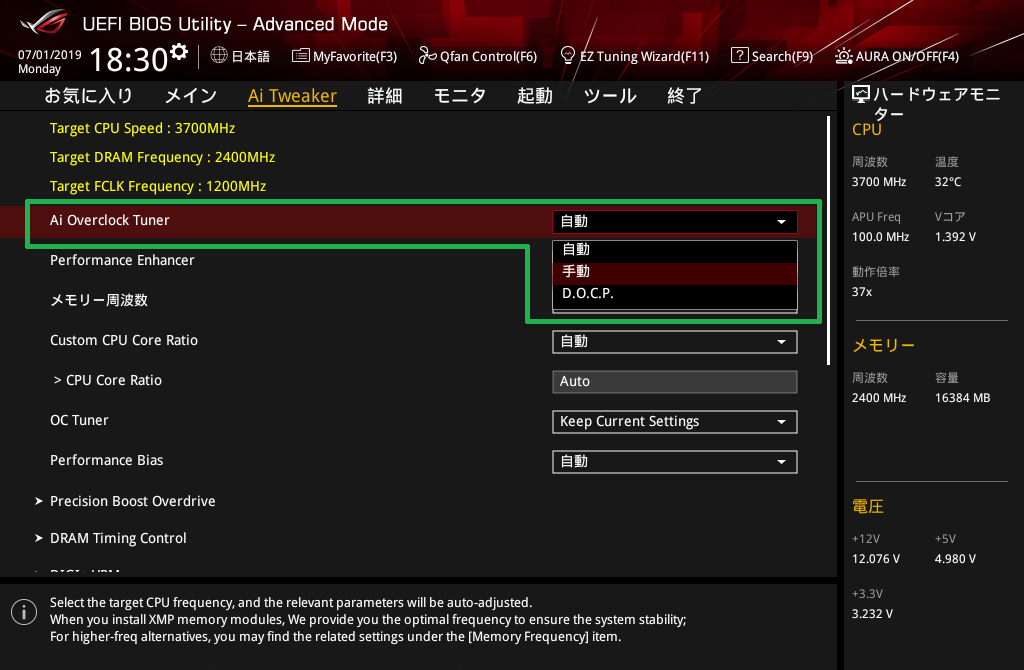Choose 自動 in the open dropdown list

click(675, 249)
